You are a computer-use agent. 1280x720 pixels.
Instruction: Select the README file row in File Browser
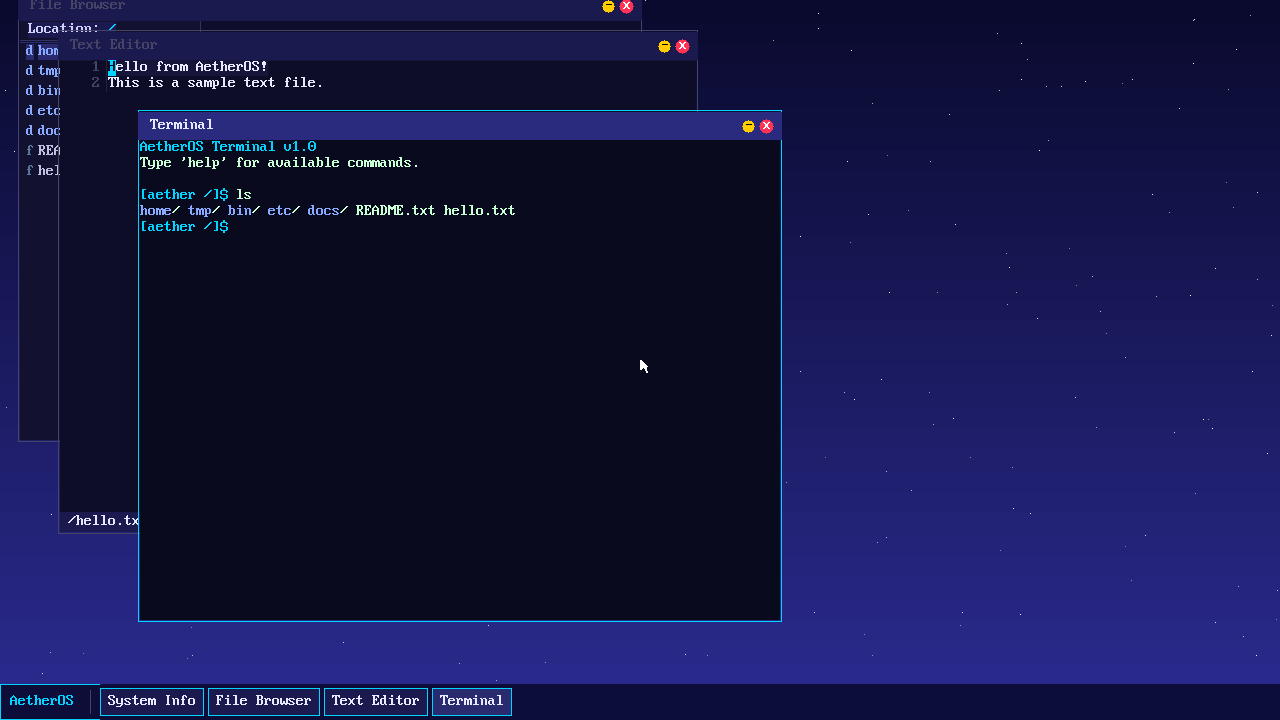tap(40, 151)
